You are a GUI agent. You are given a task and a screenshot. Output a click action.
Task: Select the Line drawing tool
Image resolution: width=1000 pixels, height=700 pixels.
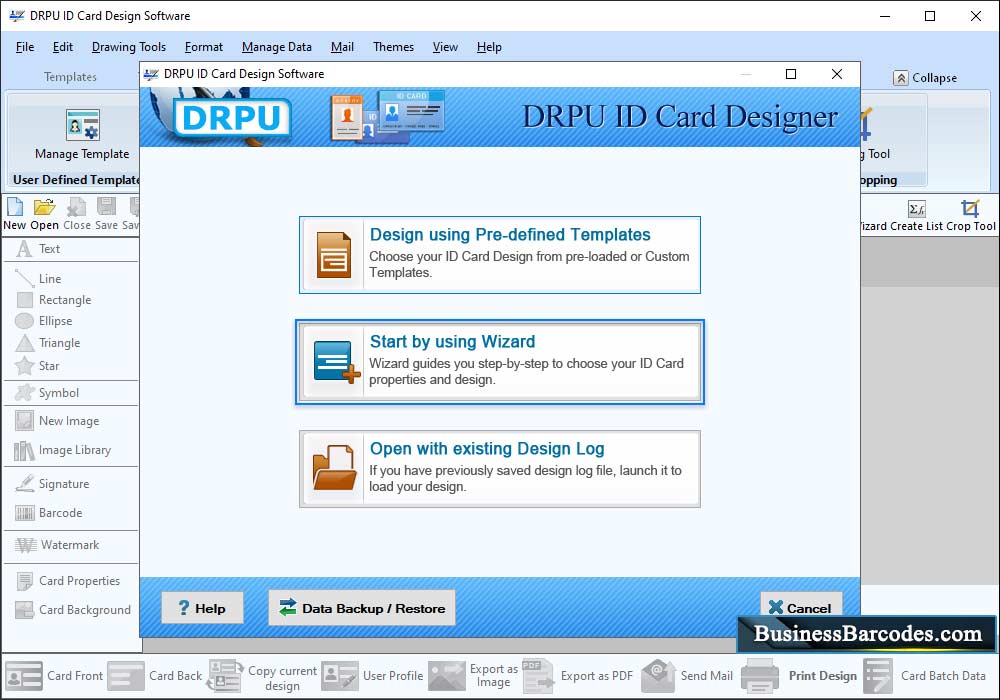[x=40, y=279]
